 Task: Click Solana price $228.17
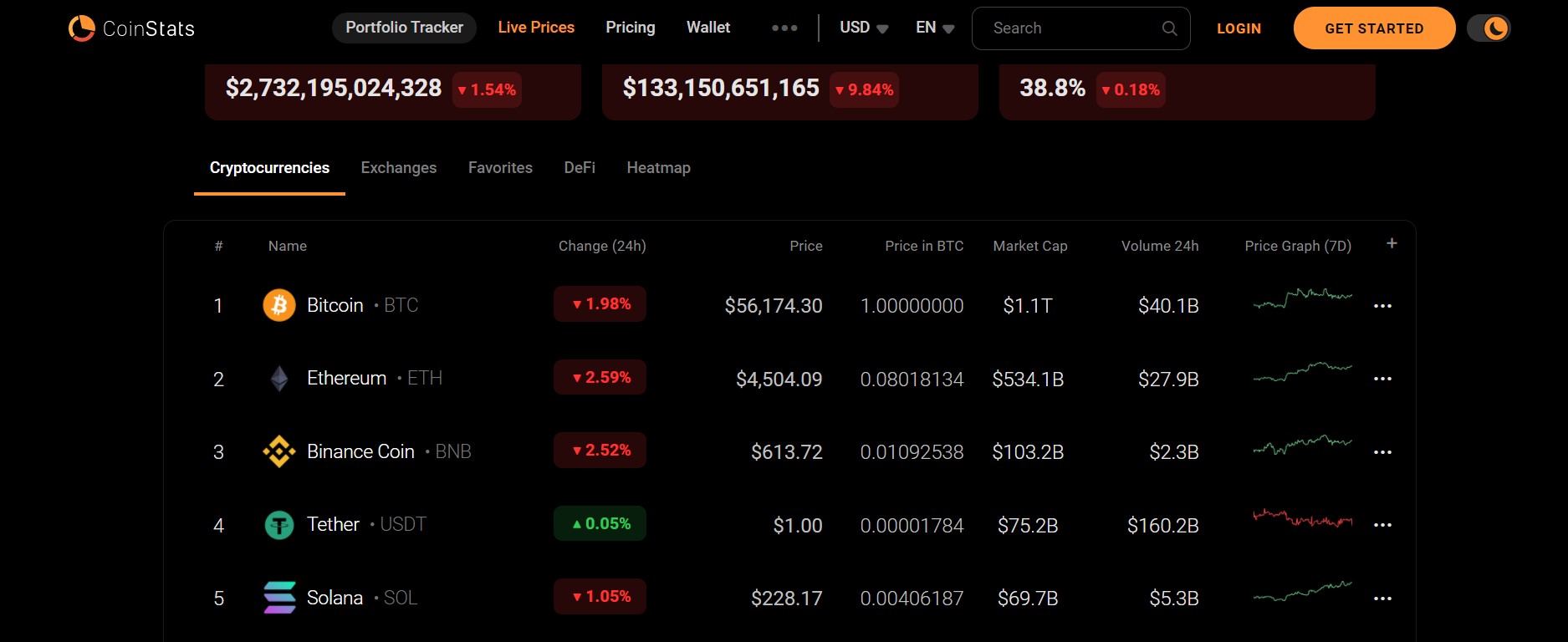click(787, 599)
